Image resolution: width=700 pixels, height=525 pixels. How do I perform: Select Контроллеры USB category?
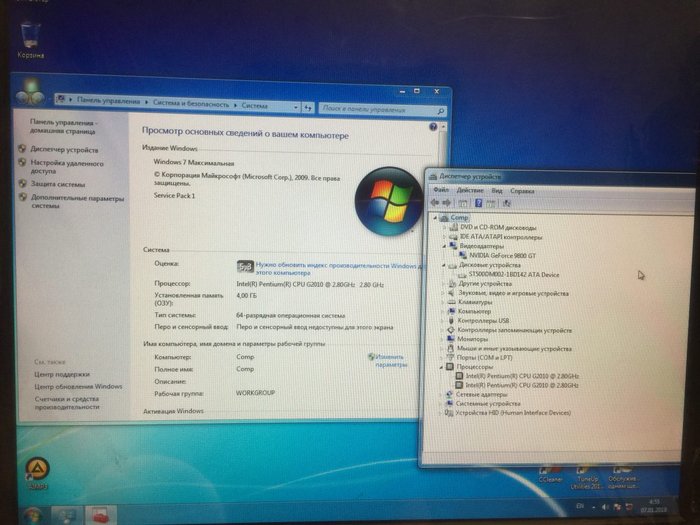(483, 321)
